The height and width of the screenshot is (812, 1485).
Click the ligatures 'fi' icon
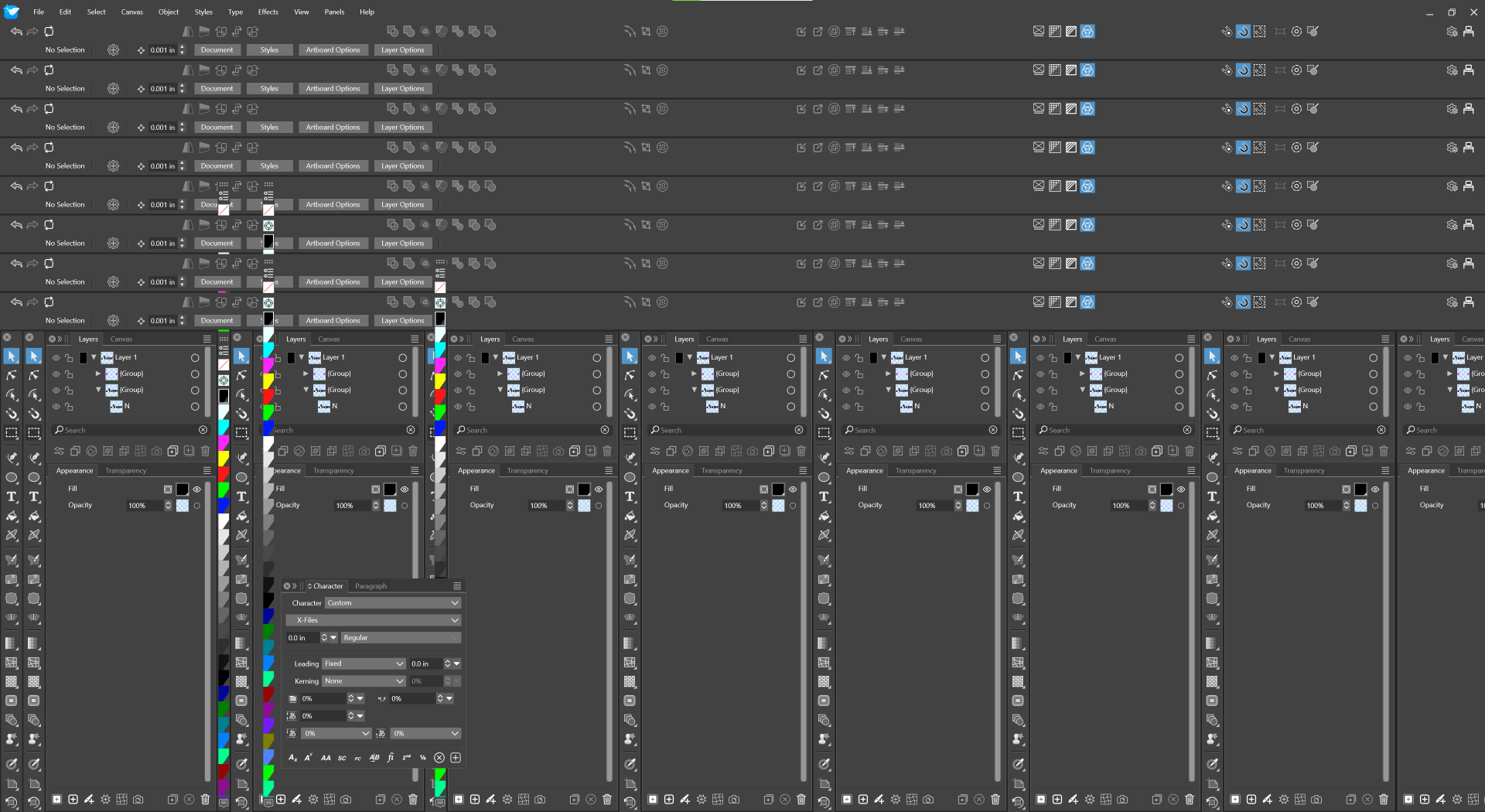coord(391,758)
